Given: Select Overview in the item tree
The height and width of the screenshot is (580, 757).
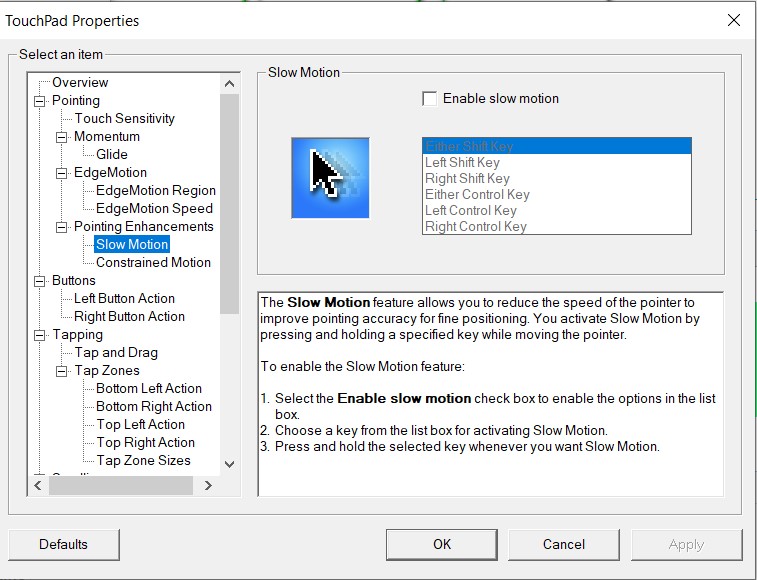Looking at the screenshot, I should click(80, 83).
